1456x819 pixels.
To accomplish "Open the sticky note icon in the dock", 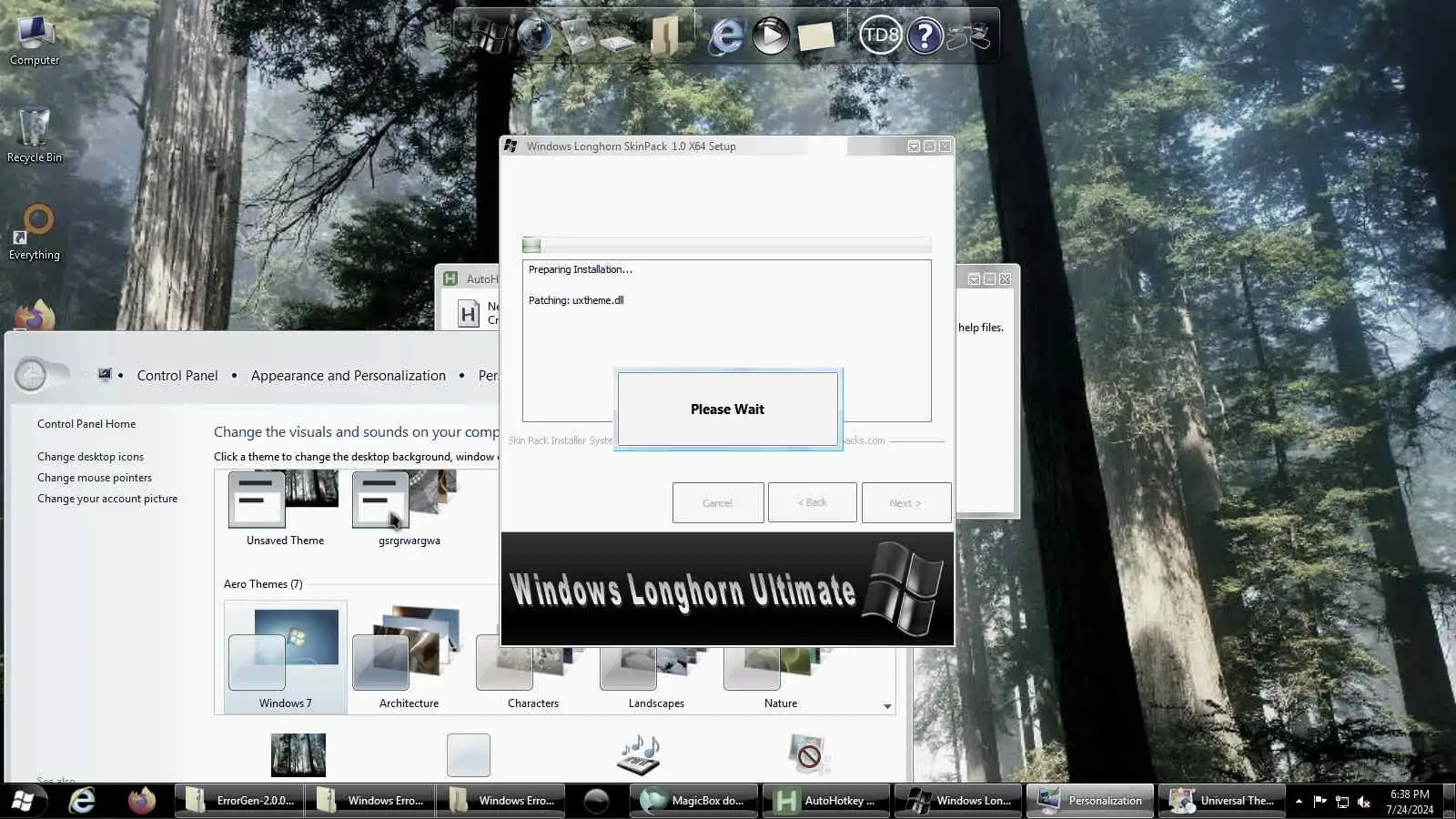I will pyautogui.click(x=815, y=35).
